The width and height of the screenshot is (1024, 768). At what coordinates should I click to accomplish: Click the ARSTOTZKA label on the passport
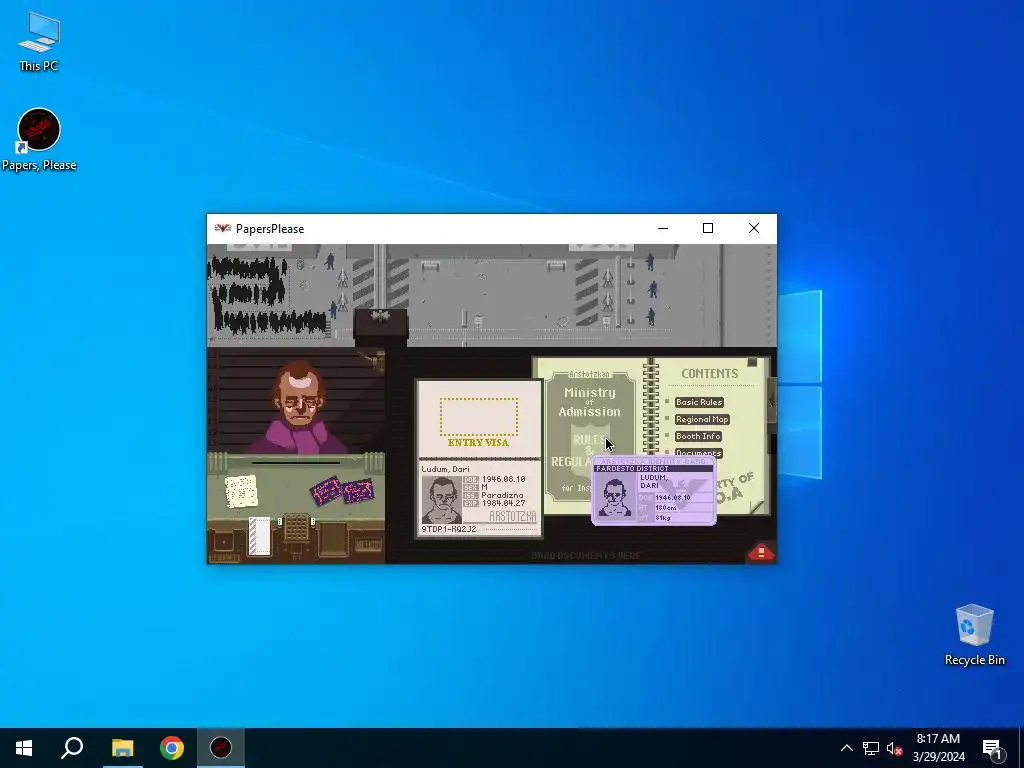513,517
